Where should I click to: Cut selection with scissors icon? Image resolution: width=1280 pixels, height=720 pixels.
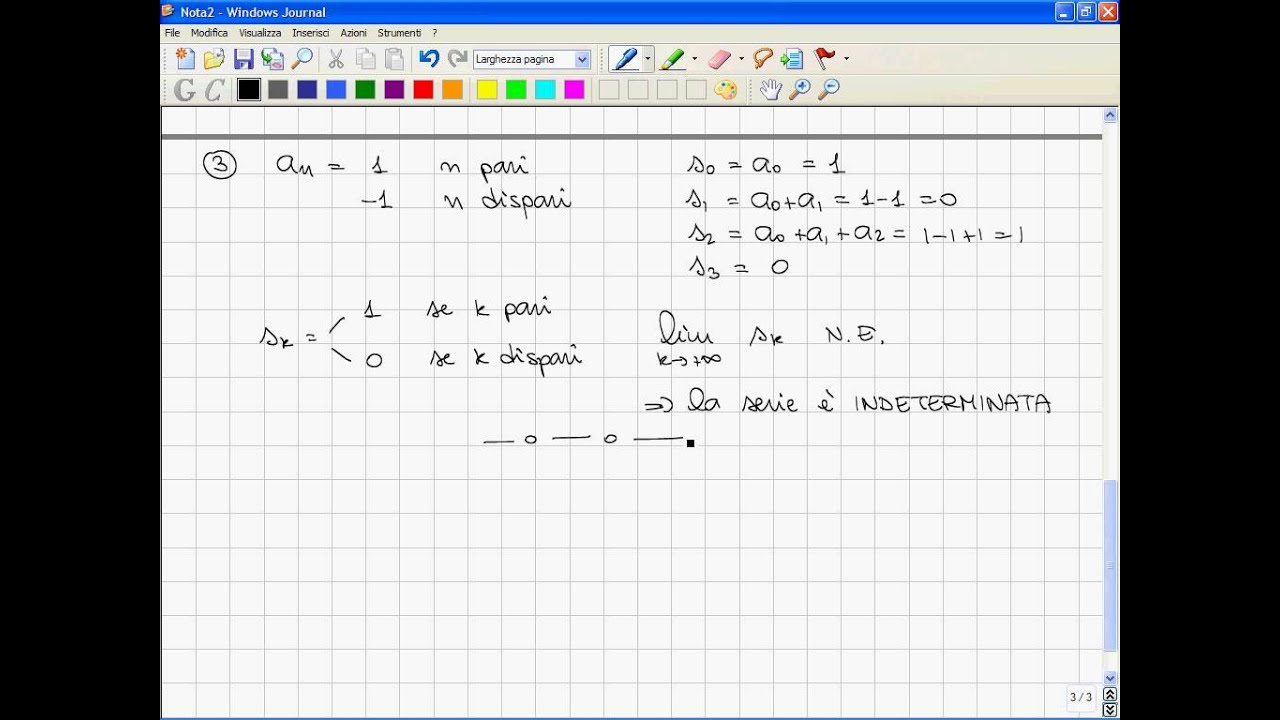336,59
